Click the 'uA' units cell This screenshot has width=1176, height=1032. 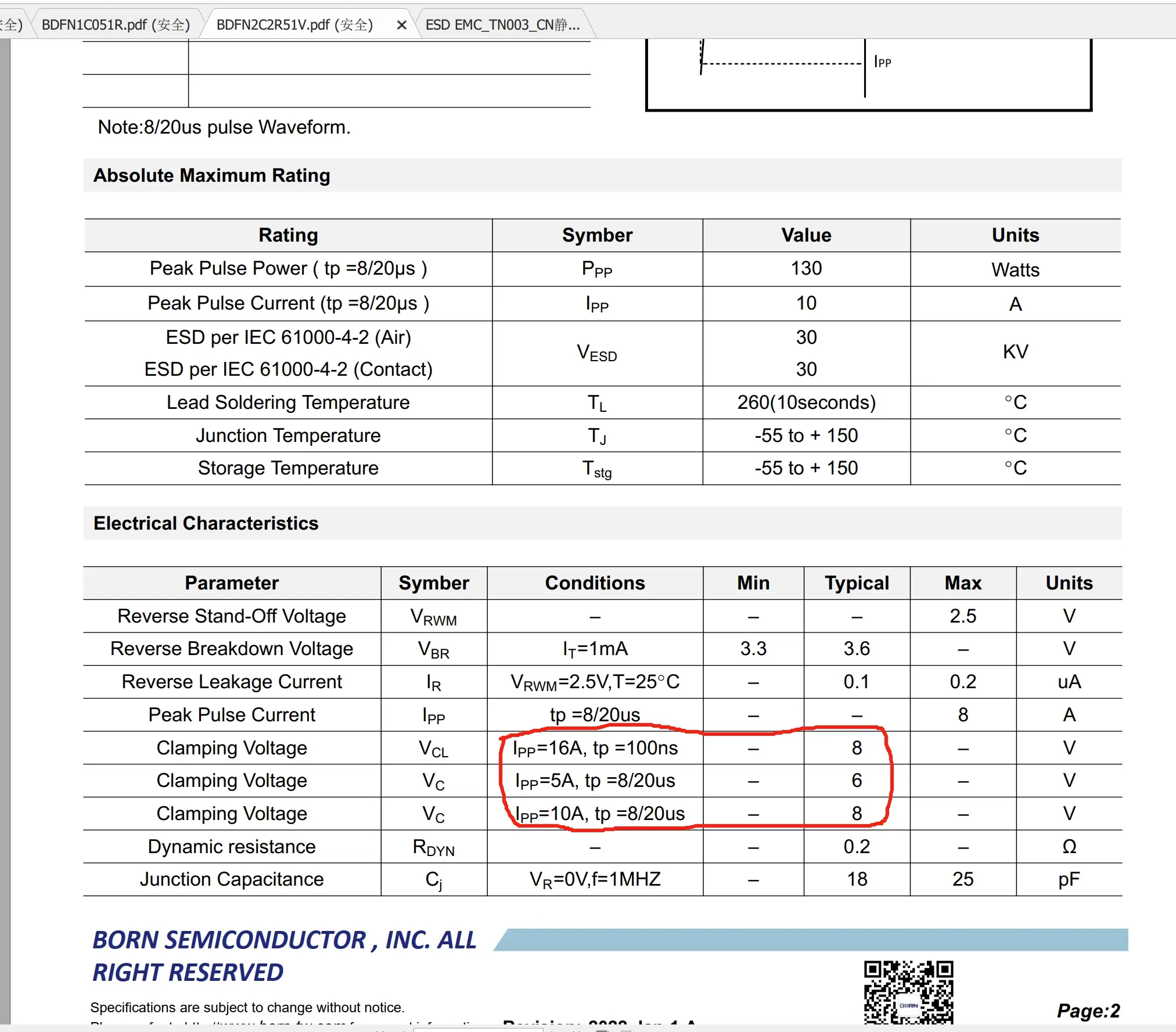1069,682
